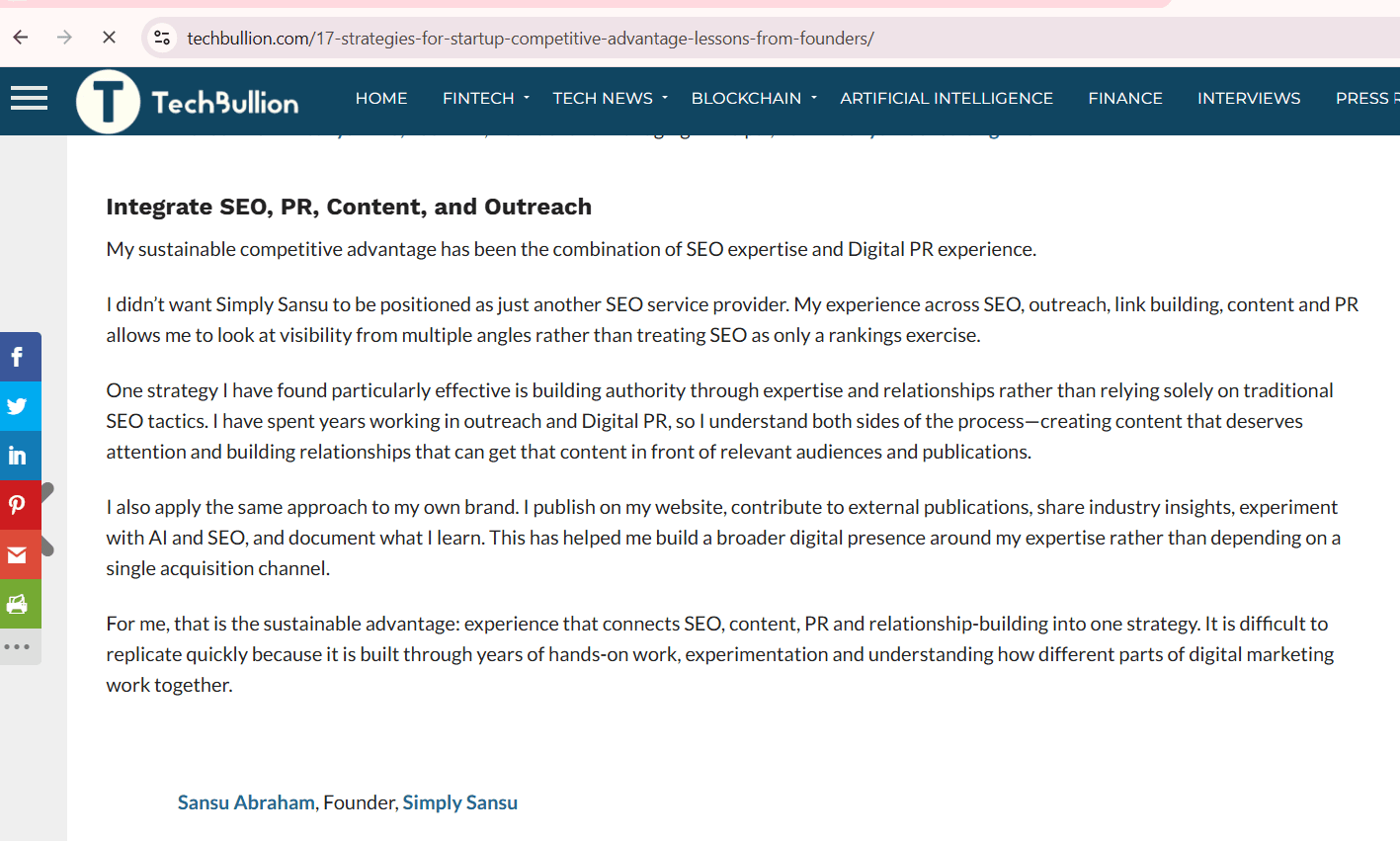Viewport: 1400px width, 841px height.
Task: Click the paragraph starting "My sustainable competitive advantage"
Action: (571, 249)
